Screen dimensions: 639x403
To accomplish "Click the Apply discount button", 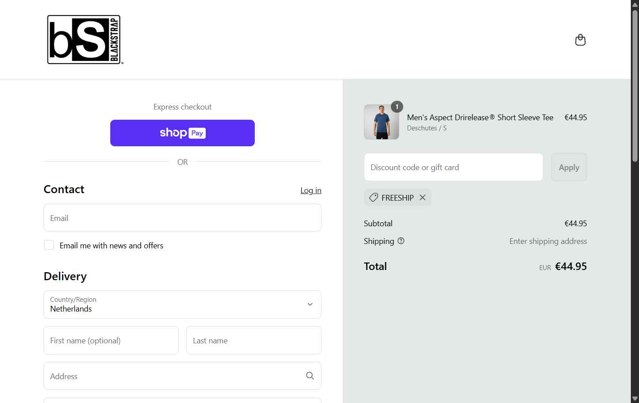I will [568, 167].
